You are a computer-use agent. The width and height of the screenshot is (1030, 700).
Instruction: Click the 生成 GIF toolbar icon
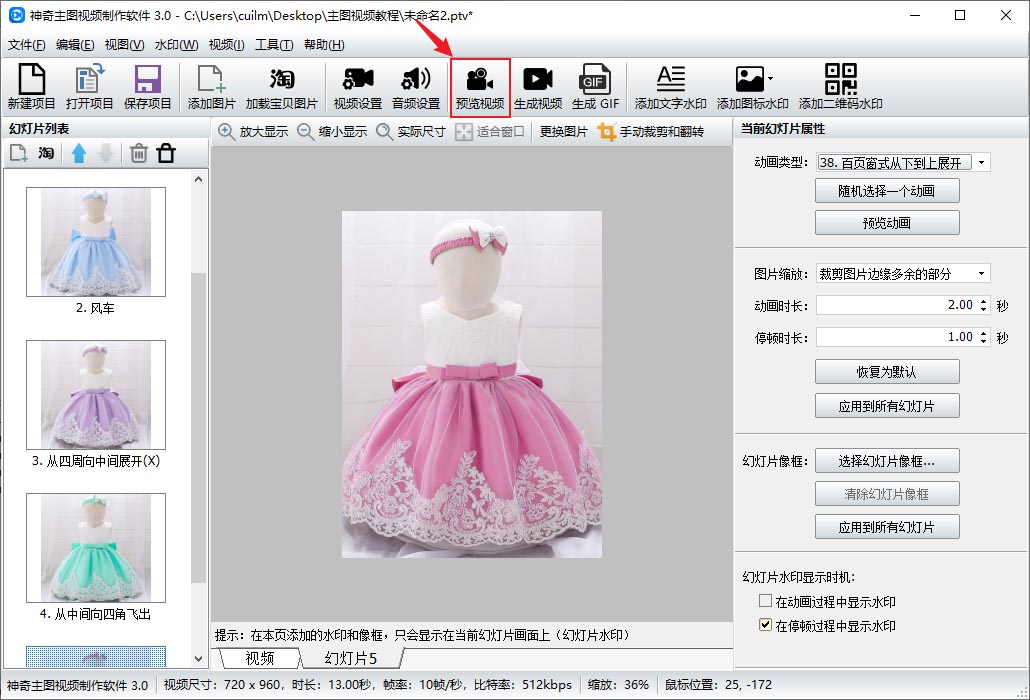pos(595,88)
